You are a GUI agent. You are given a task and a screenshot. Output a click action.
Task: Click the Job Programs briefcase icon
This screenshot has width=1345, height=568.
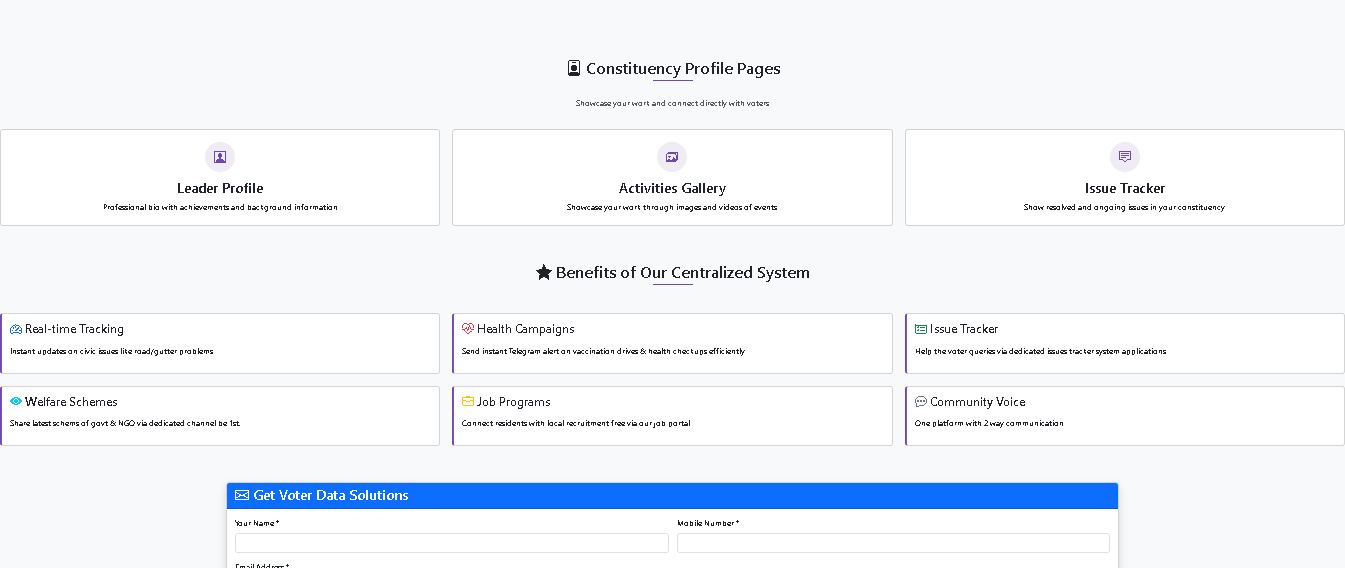pyautogui.click(x=468, y=401)
